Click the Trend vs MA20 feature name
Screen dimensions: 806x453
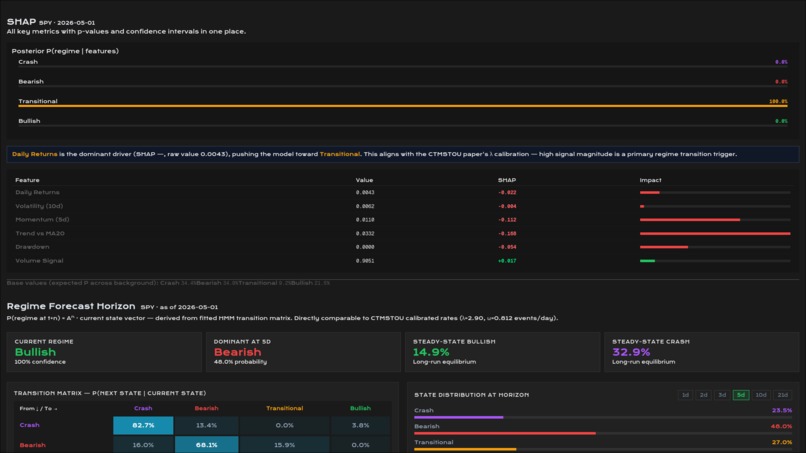(x=40, y=233)
